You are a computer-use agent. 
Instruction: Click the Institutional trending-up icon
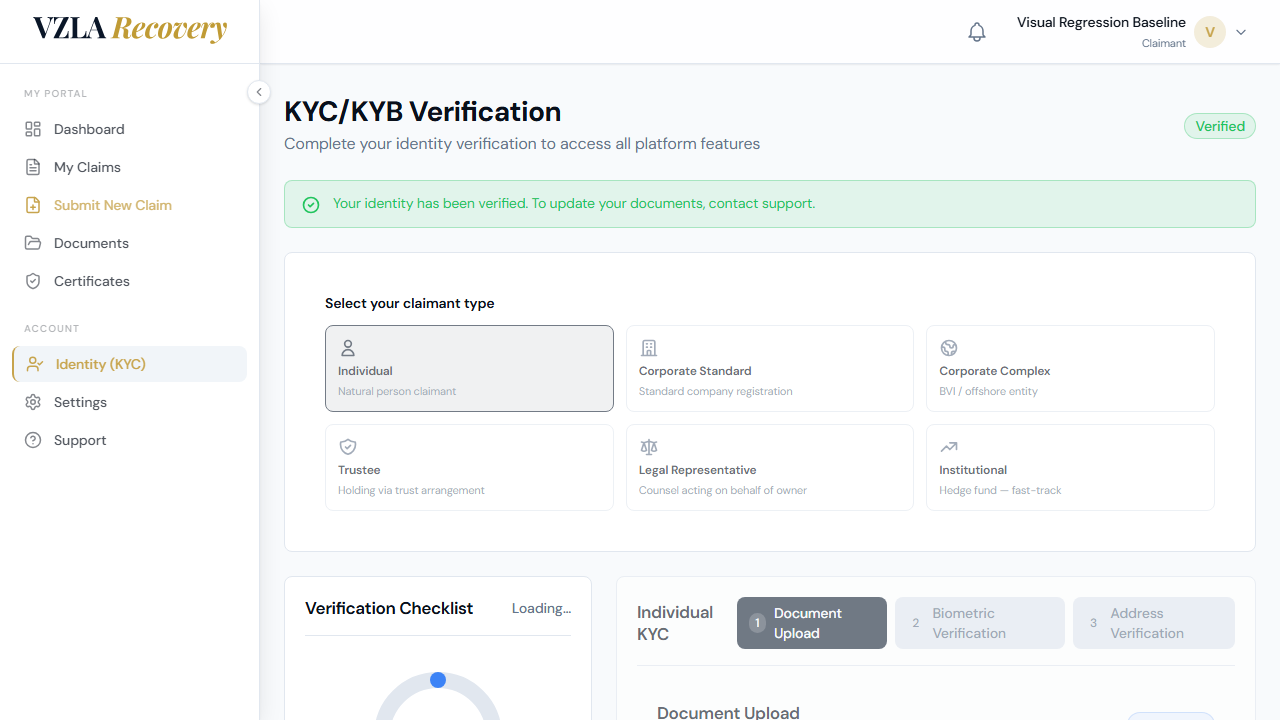pyautogui.click(x=949, y=447)
